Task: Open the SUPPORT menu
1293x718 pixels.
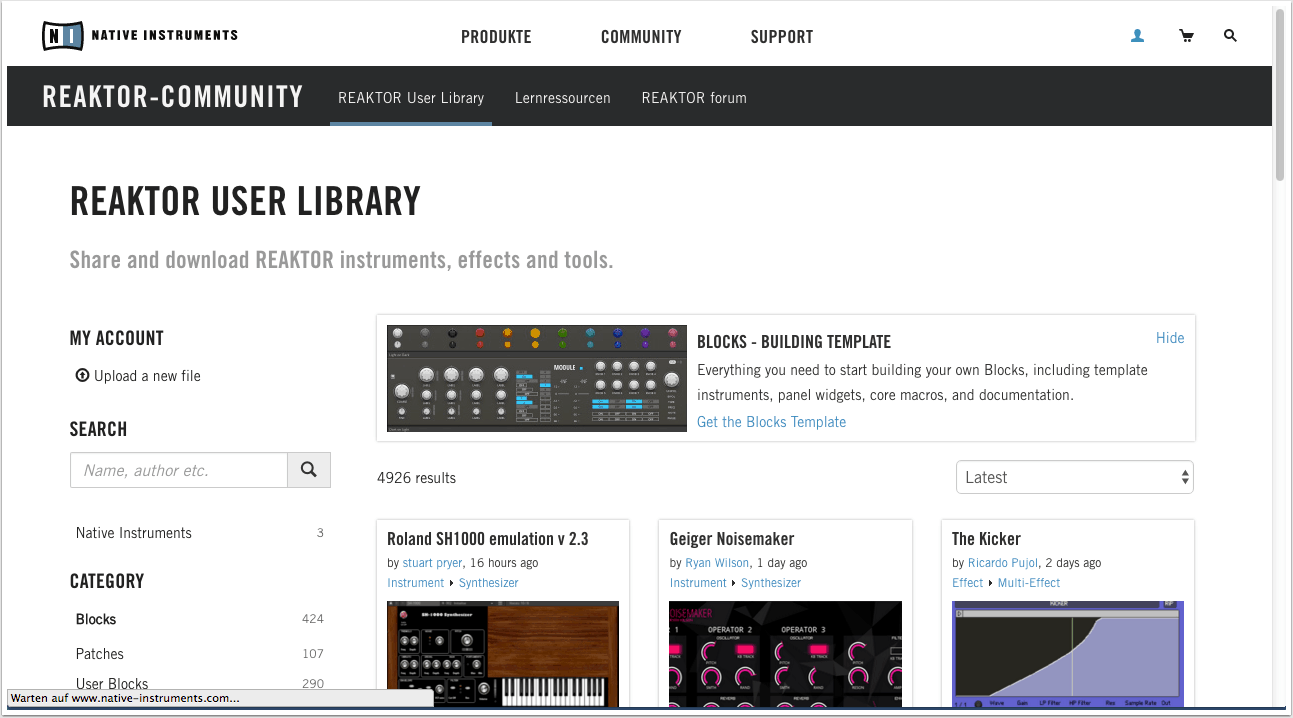Action: (782, 37)
